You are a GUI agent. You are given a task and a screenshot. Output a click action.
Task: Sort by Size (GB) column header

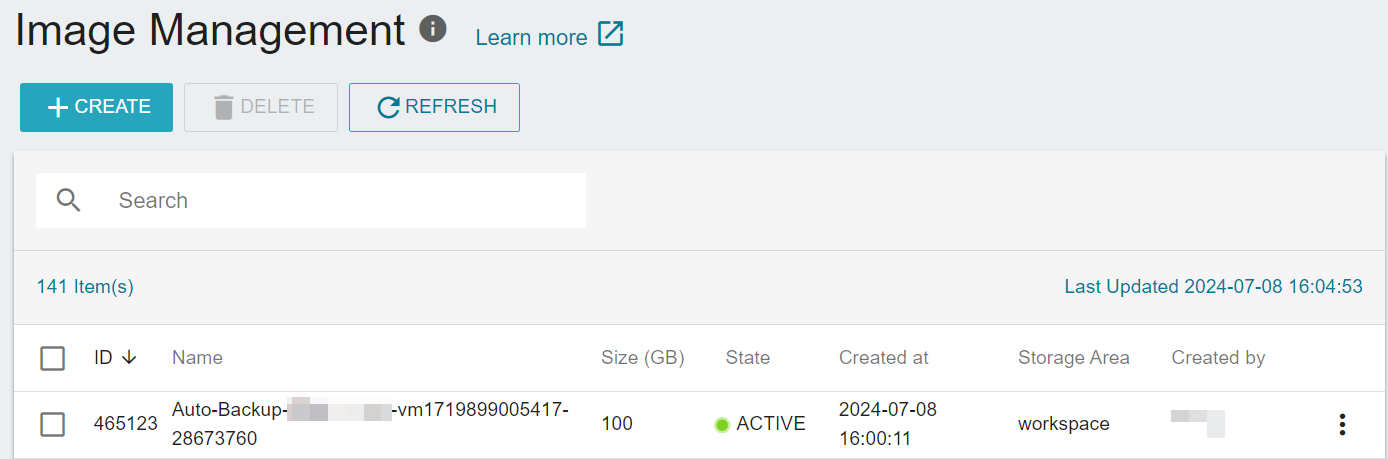(643, 357)
